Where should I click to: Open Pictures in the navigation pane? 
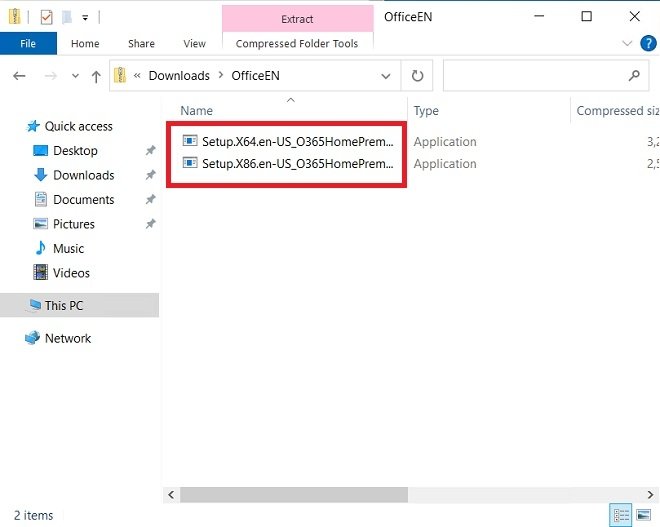point(74,224)
